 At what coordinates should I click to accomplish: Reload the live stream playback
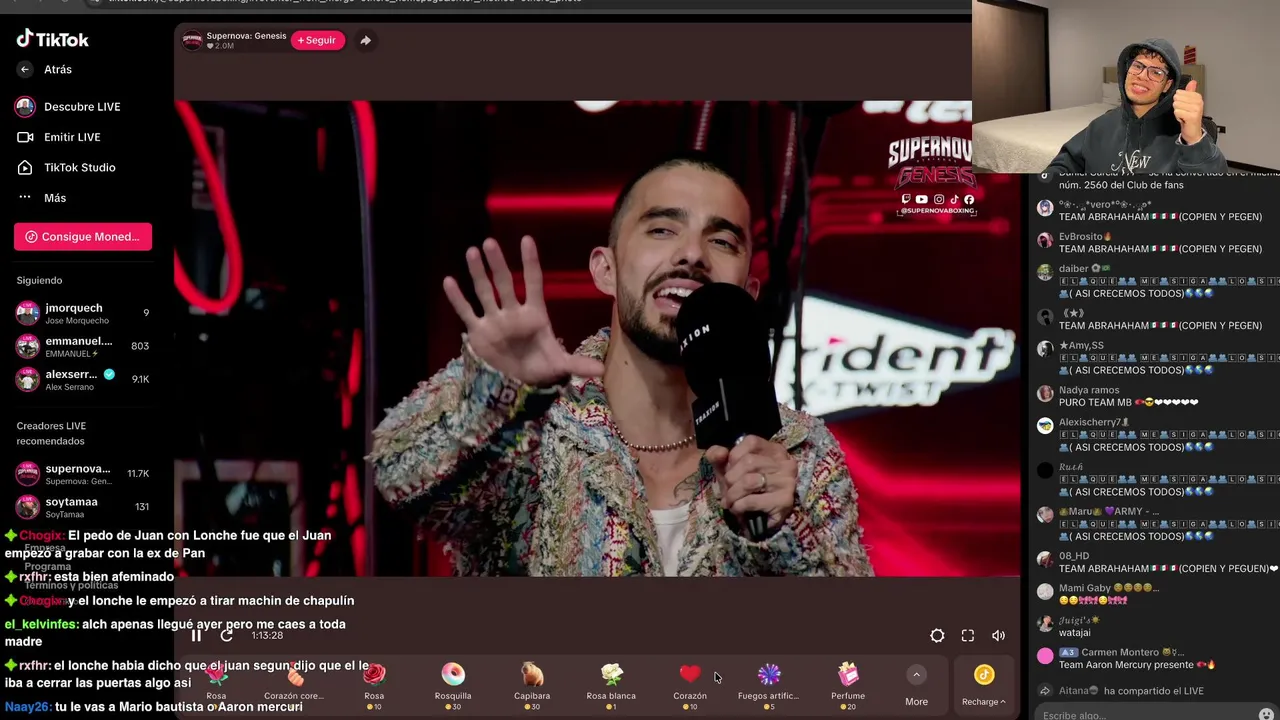point(227,635)
